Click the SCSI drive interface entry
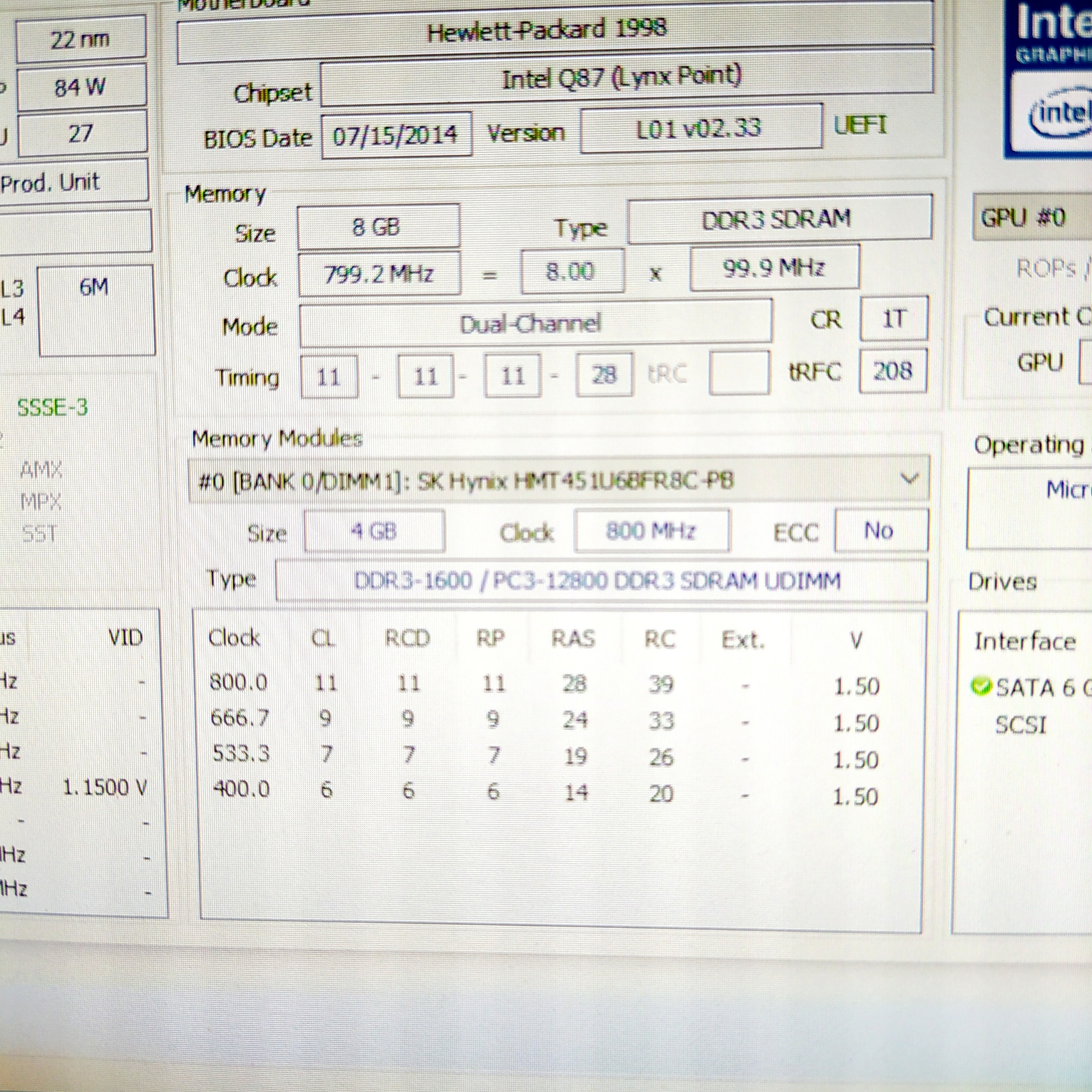 [x=1021, y=725]
